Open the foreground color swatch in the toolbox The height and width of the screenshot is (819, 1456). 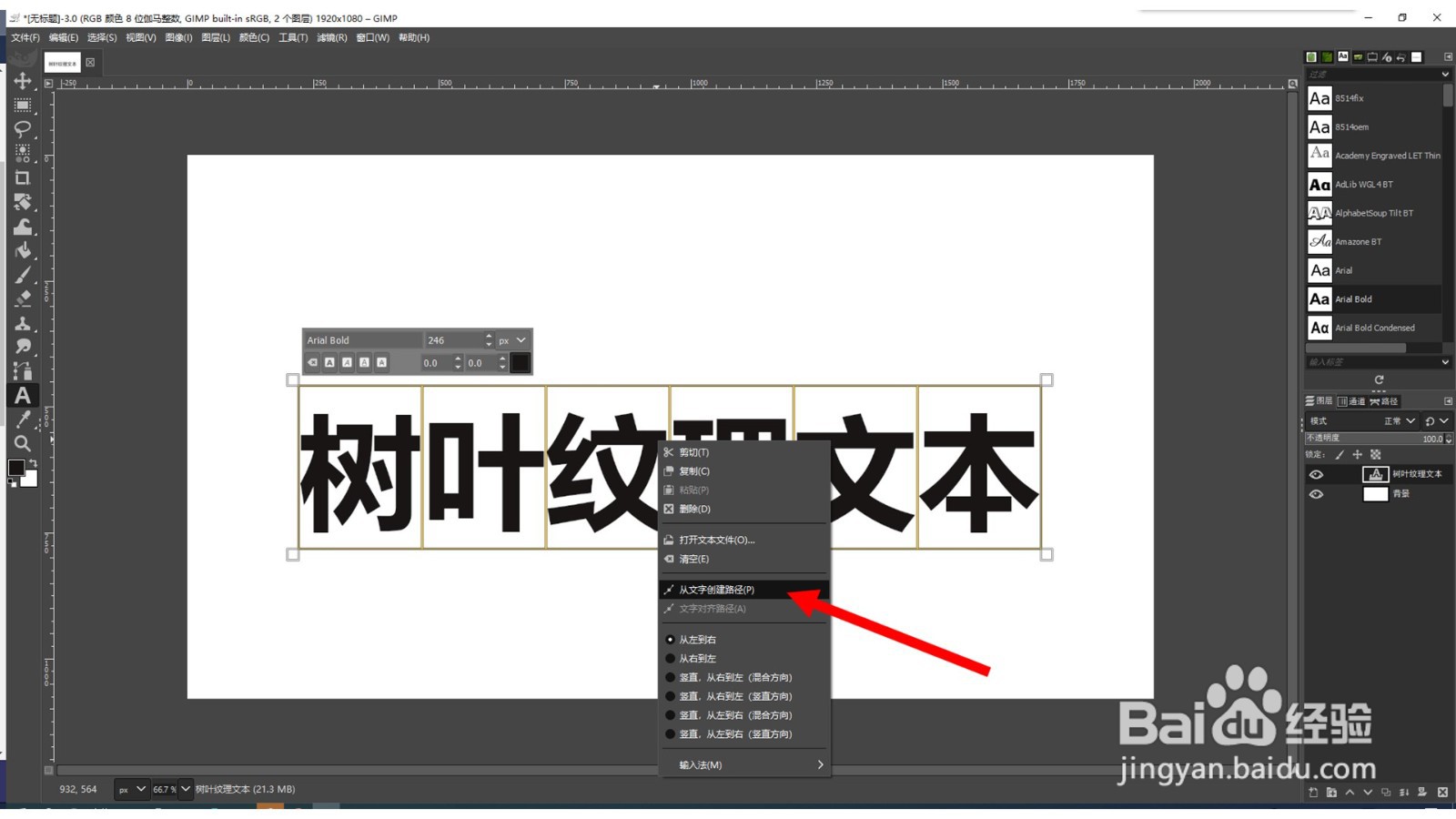16,470
